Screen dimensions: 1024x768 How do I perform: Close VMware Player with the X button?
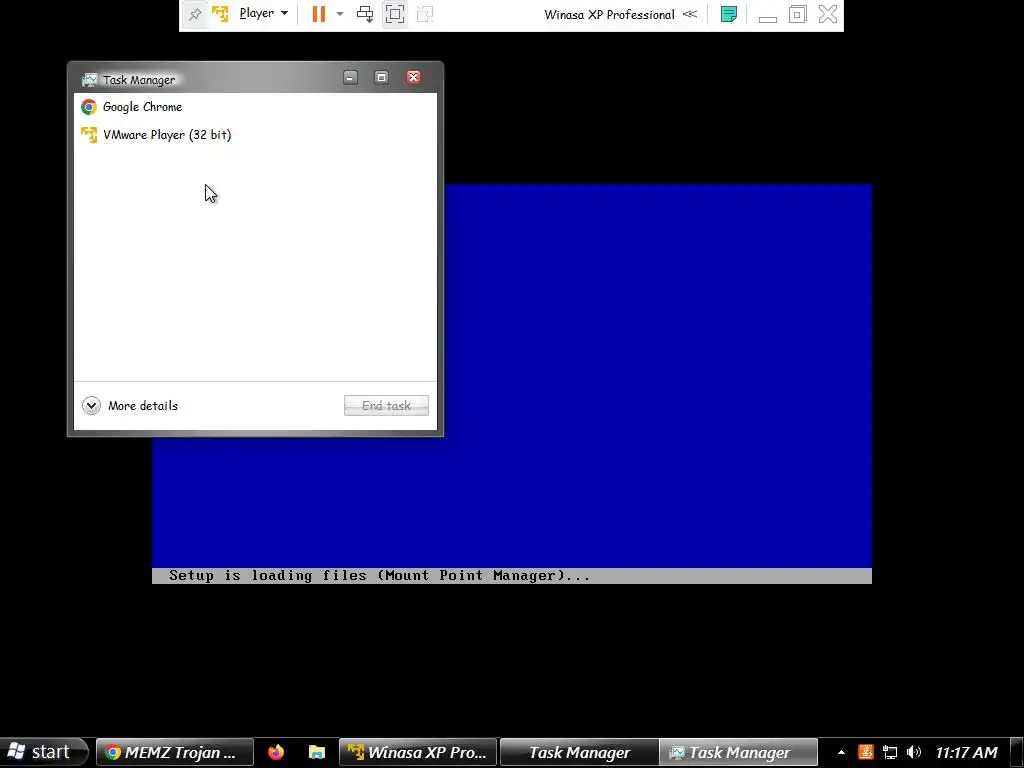(x=827, y=14)
